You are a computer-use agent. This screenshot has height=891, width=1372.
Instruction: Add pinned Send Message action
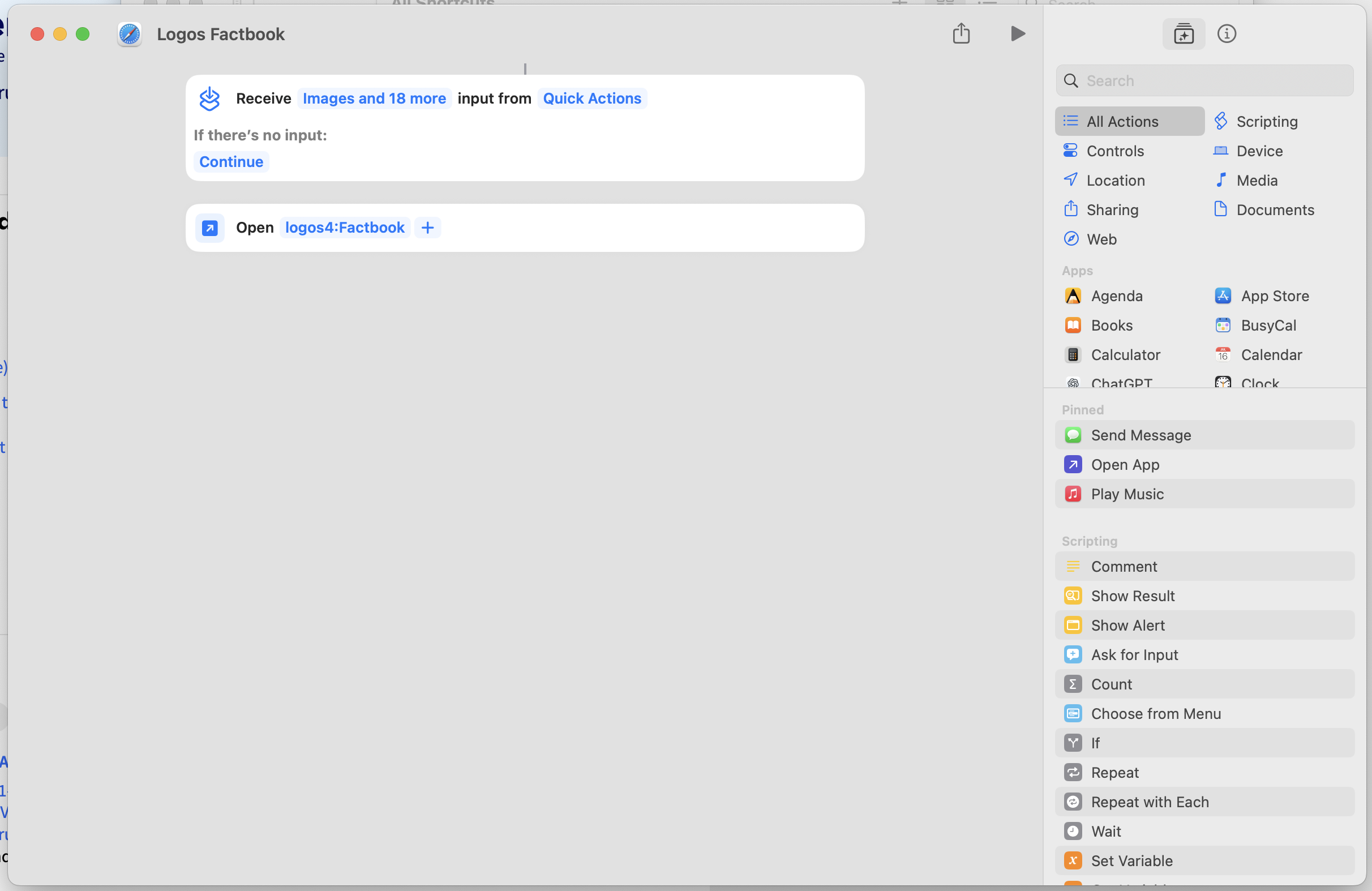1204,435
